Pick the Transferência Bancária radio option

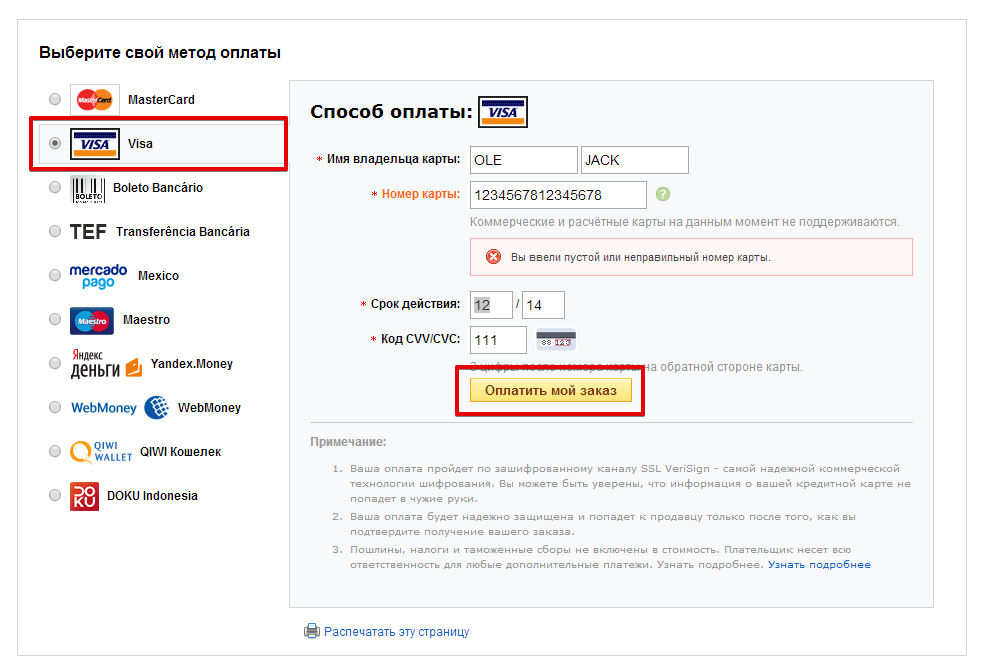tap(55, 231)
